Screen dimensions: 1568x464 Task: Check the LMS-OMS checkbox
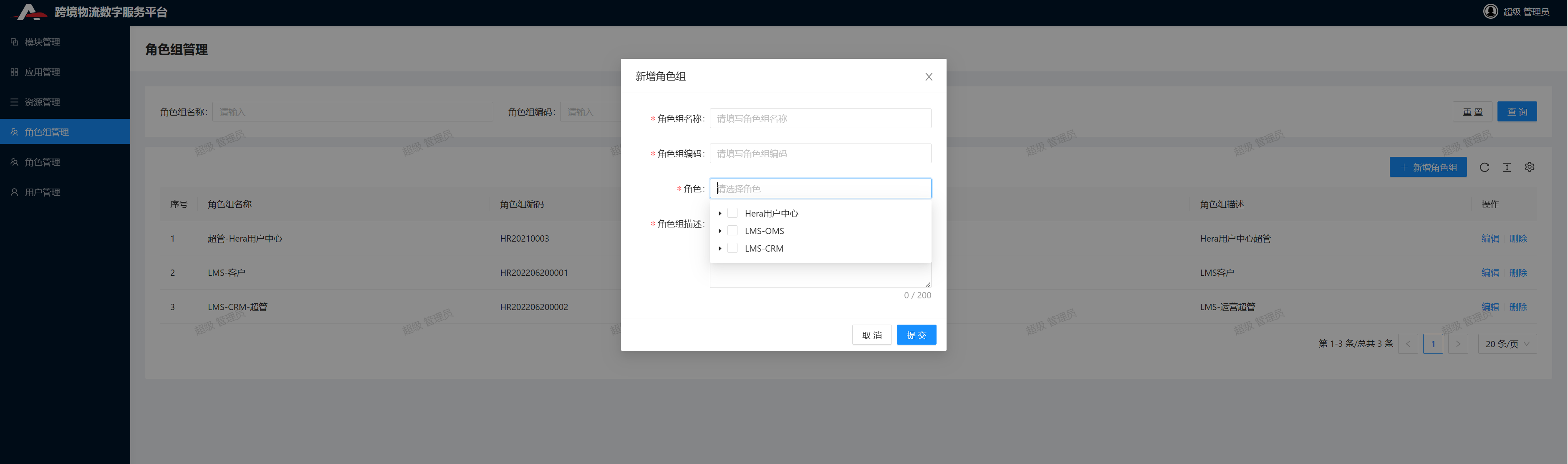point(732,231)
